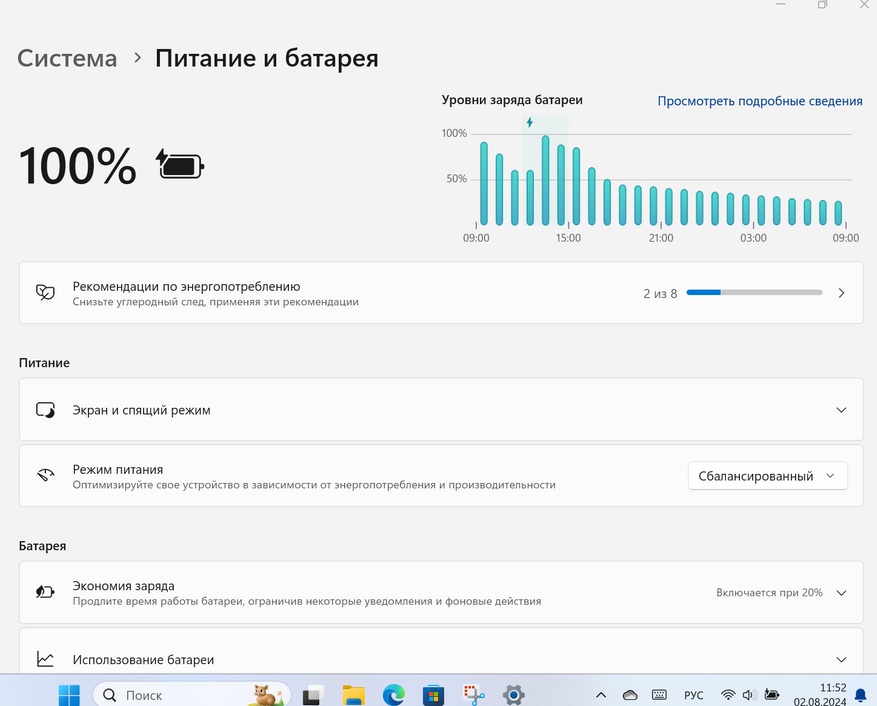The image size is (877, 706).
Task: Open the Windows Start menu
Action: pyautogui.click(x=69, y=694)
